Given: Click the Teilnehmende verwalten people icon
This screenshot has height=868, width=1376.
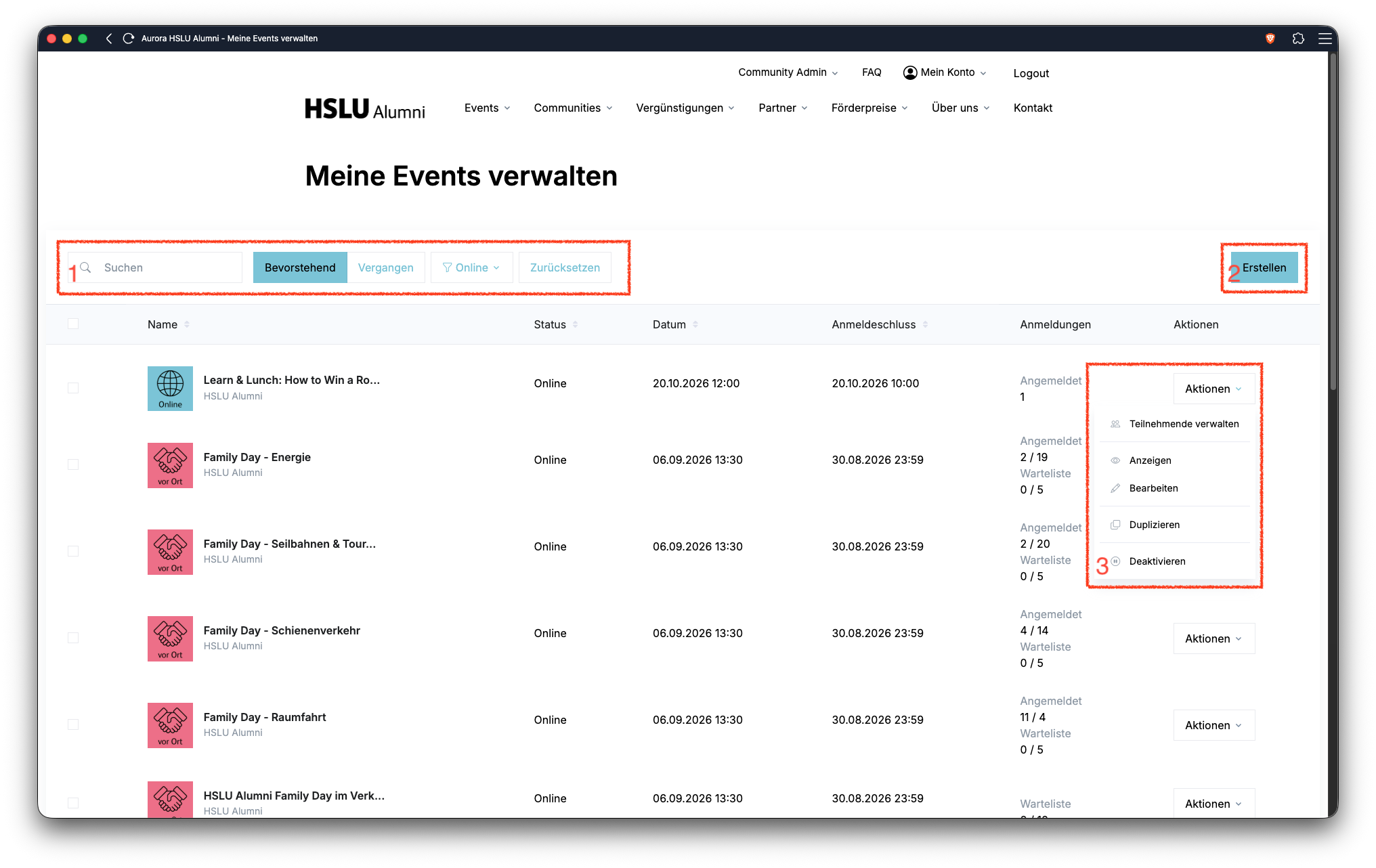Looking at the screenshot, I should point(1115,424).
